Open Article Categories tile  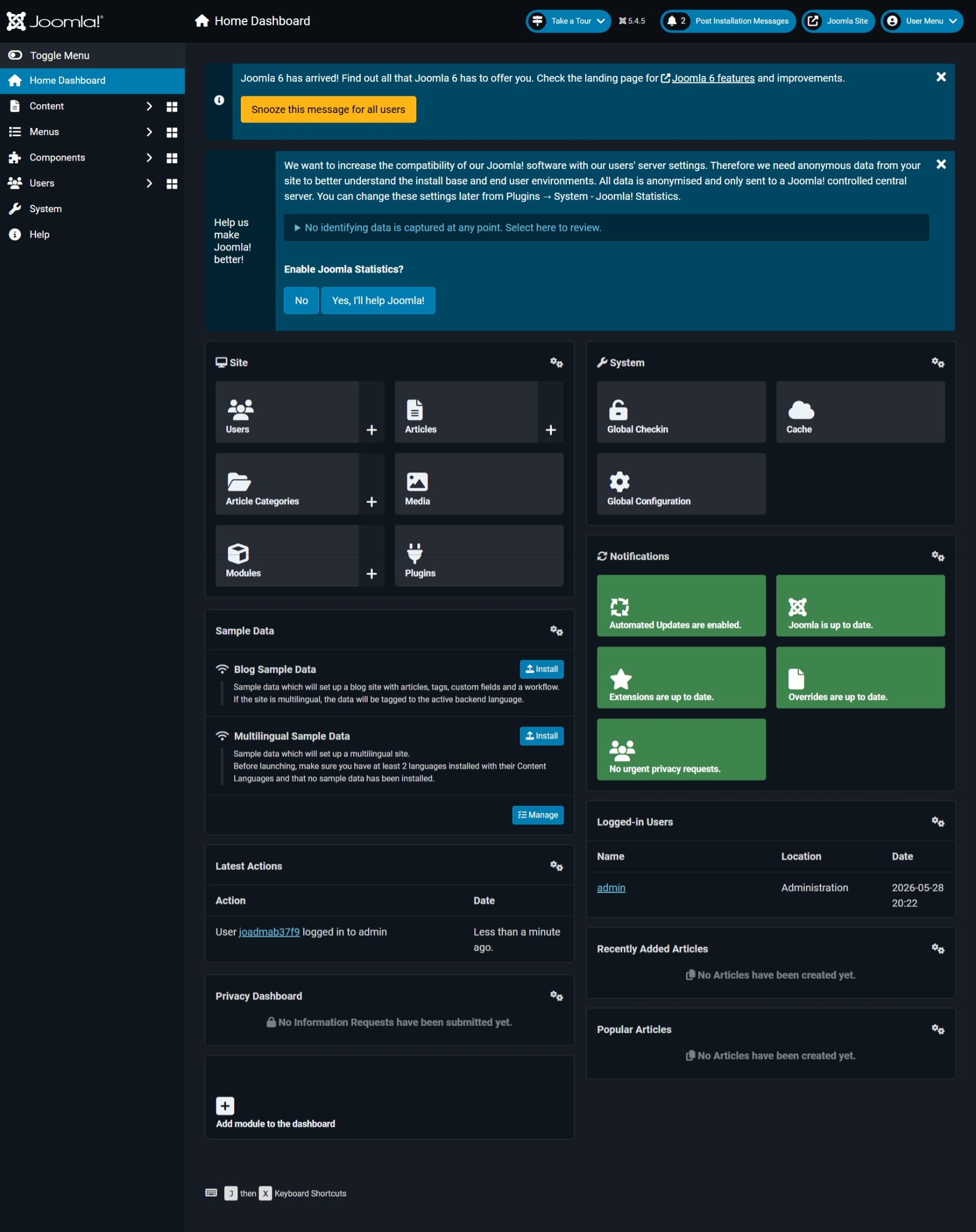[x=287, y=484]
